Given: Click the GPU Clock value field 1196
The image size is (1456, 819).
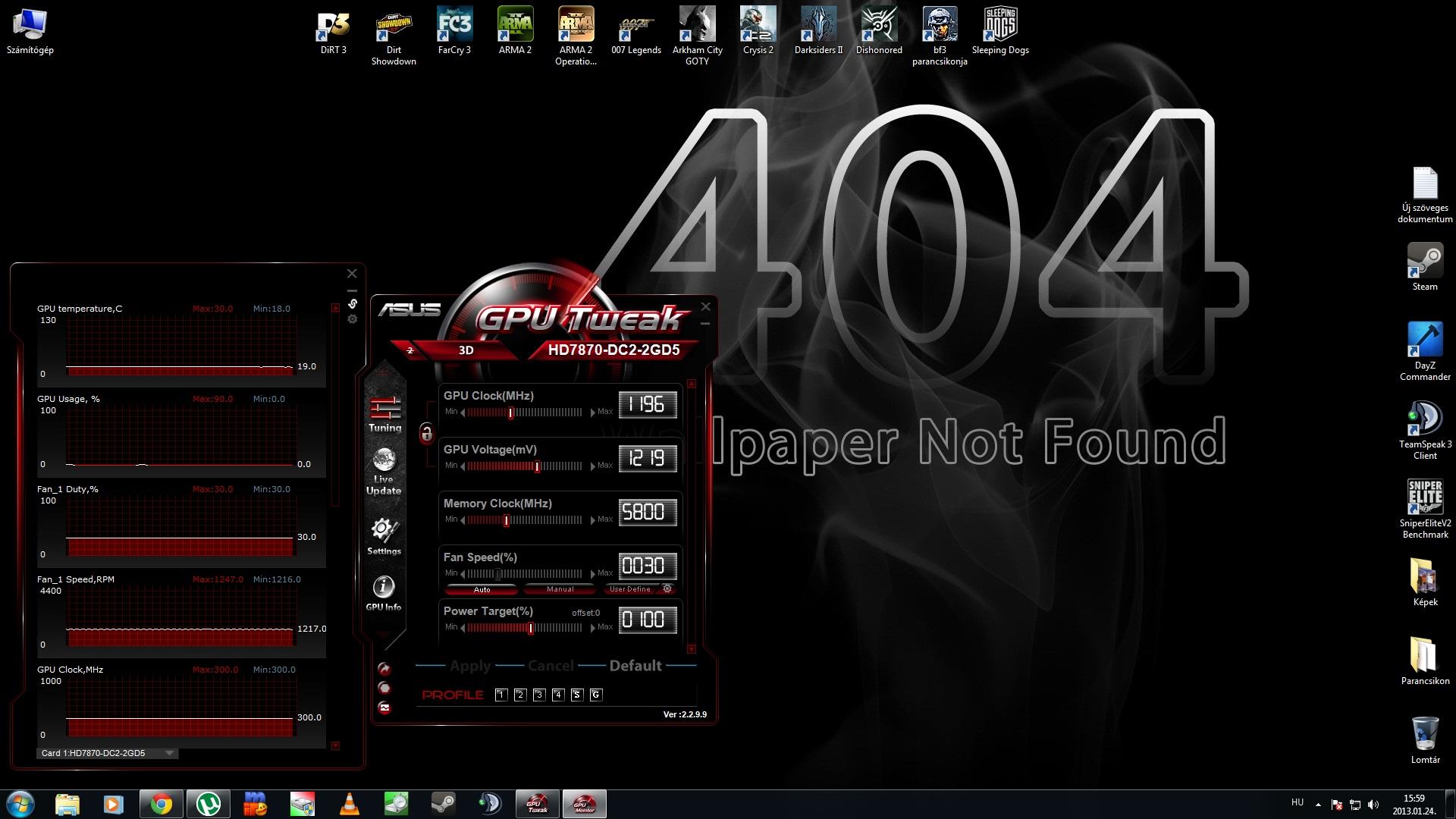Looking at the screenshot, I should (648, 405).
